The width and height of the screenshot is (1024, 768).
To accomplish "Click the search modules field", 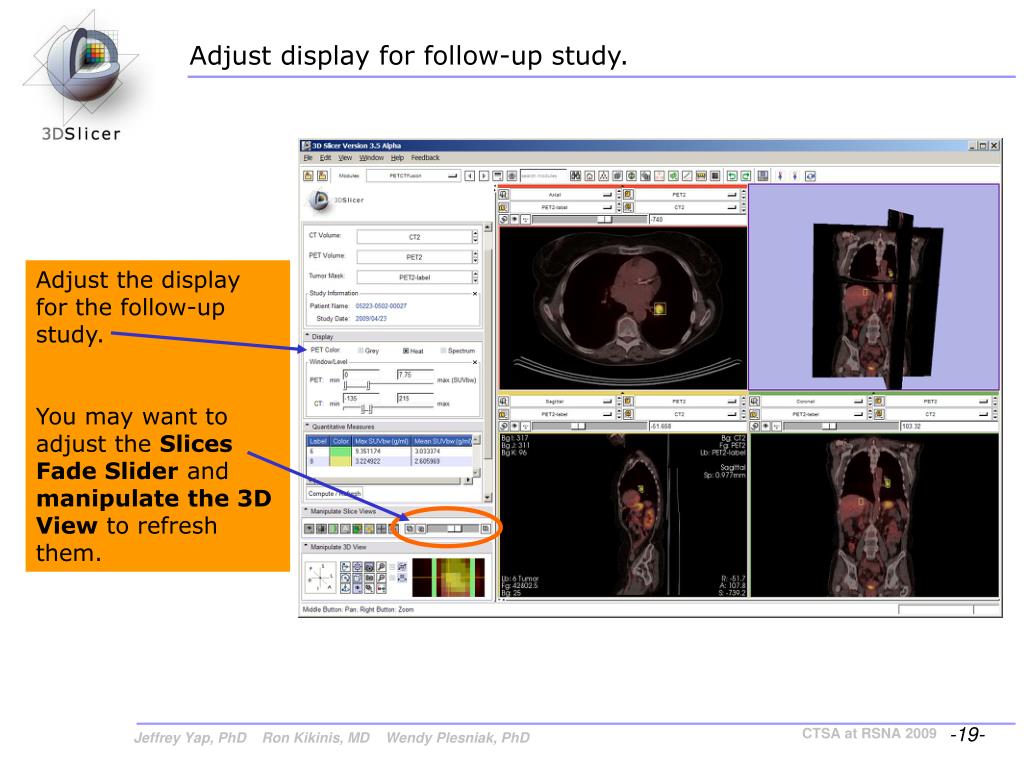I will click(x=543, y=176).
